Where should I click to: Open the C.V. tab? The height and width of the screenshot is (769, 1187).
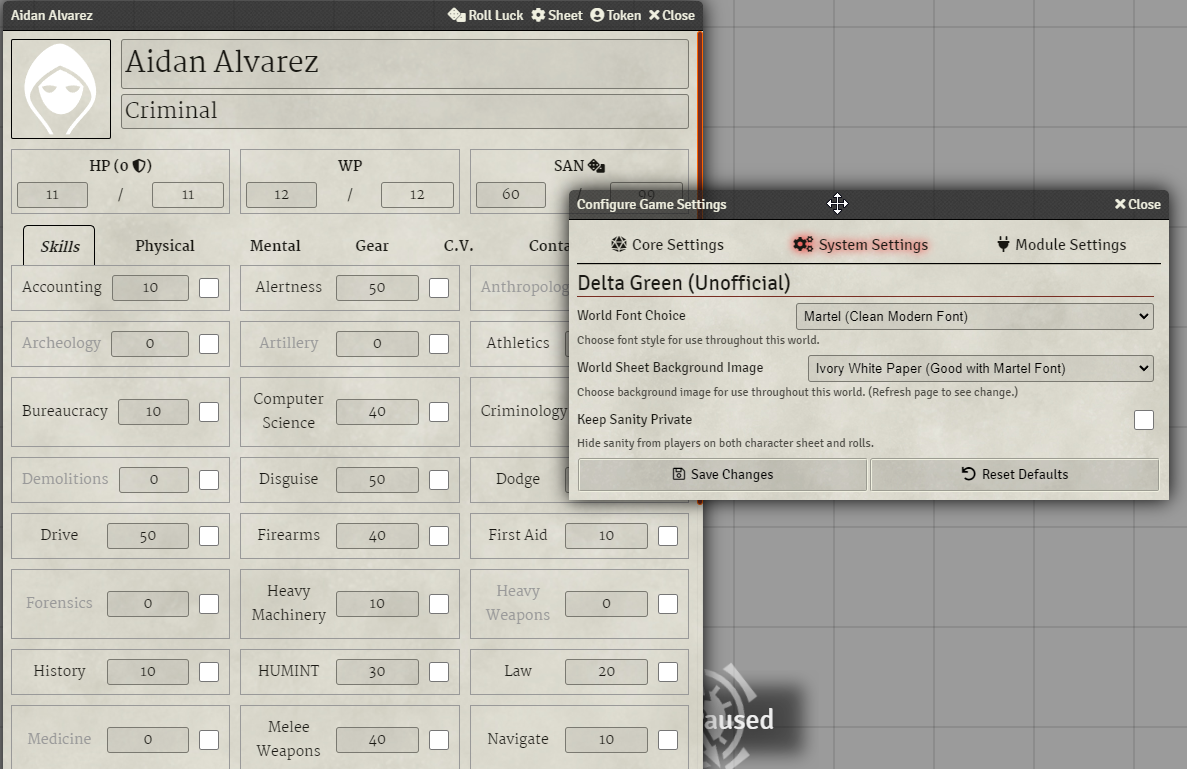[458, 246]
